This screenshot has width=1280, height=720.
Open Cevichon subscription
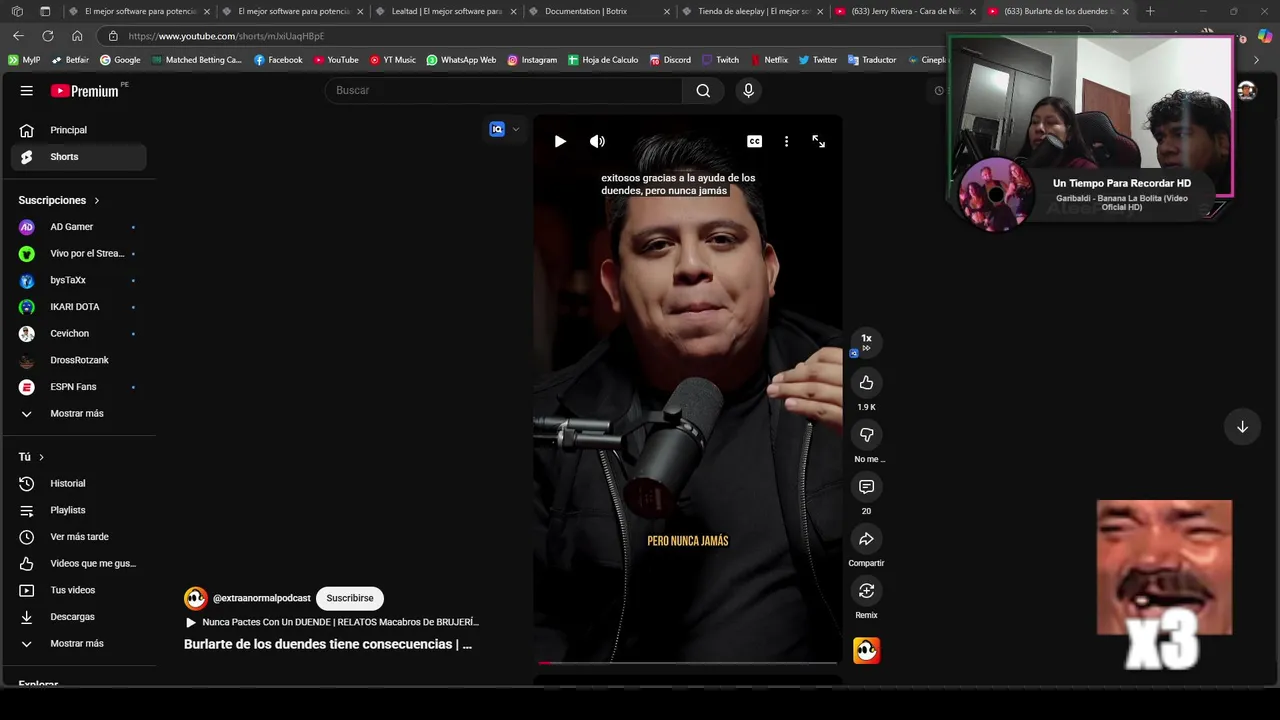(78, 334)
